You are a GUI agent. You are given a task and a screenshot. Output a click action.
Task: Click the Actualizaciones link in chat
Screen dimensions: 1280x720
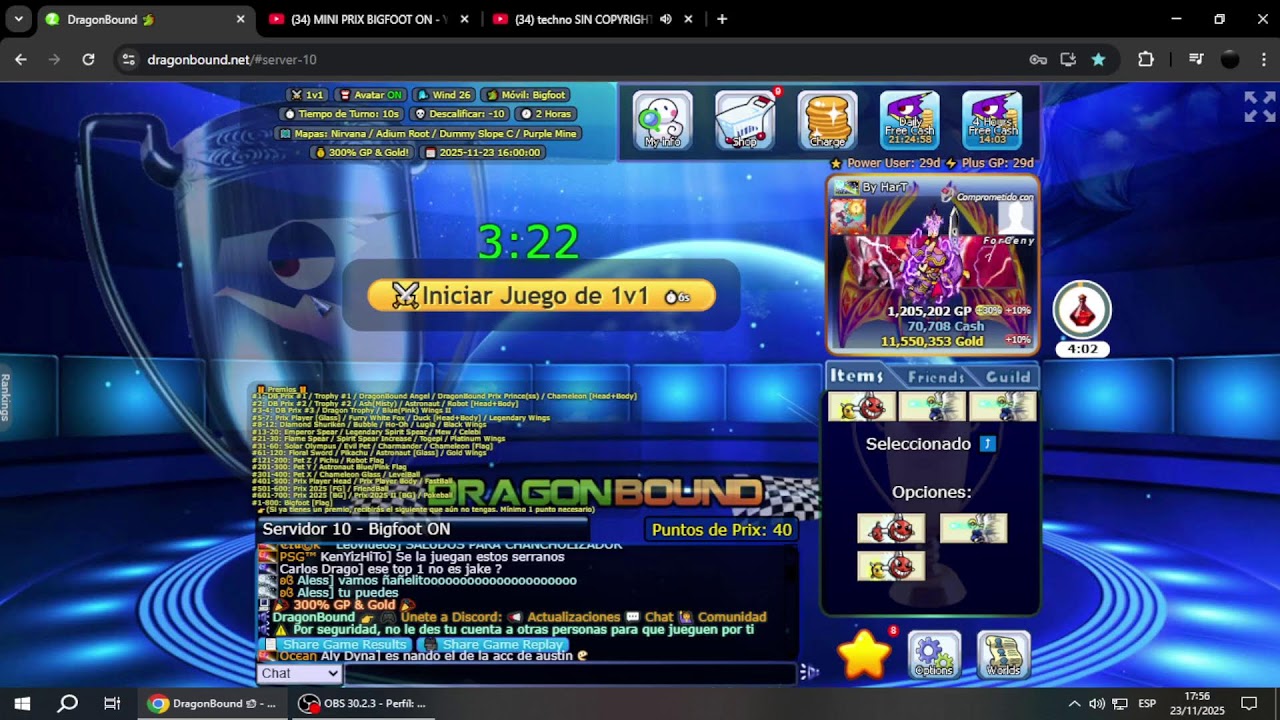coord(573,617)
